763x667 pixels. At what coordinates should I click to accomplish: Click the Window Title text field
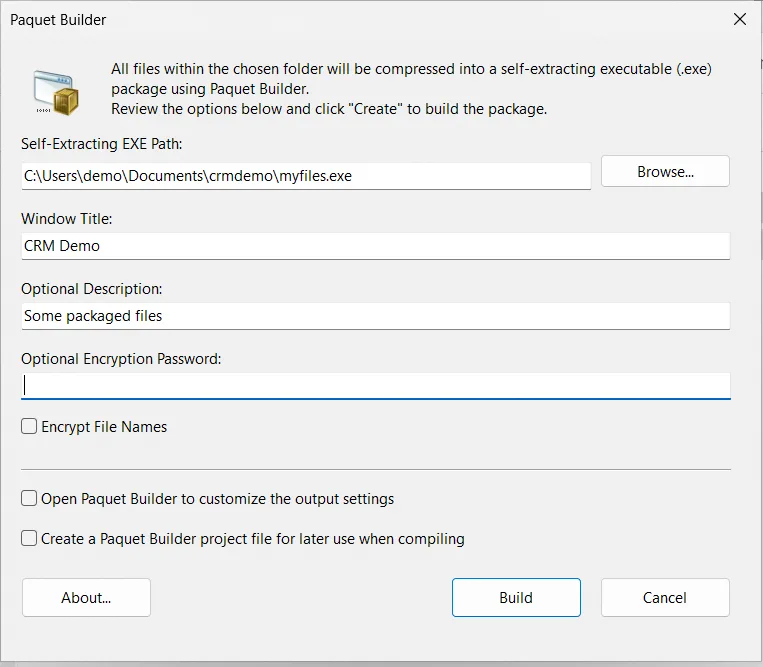coord(375,245)
